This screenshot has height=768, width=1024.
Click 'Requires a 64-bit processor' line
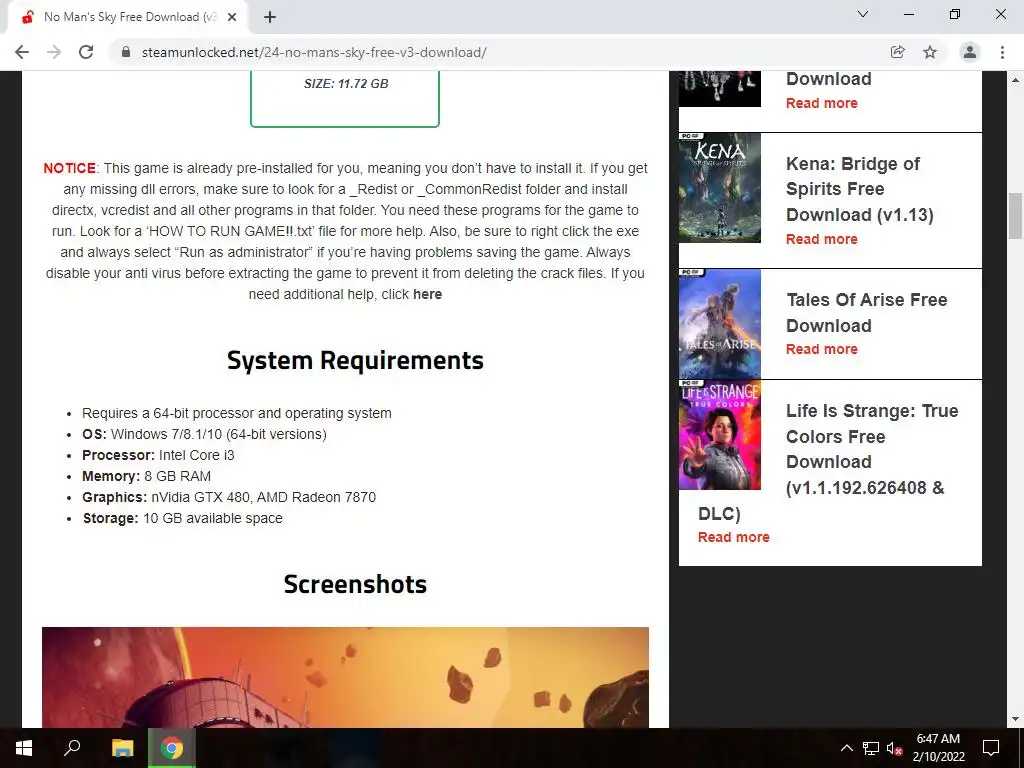click(x=236, y=413)
